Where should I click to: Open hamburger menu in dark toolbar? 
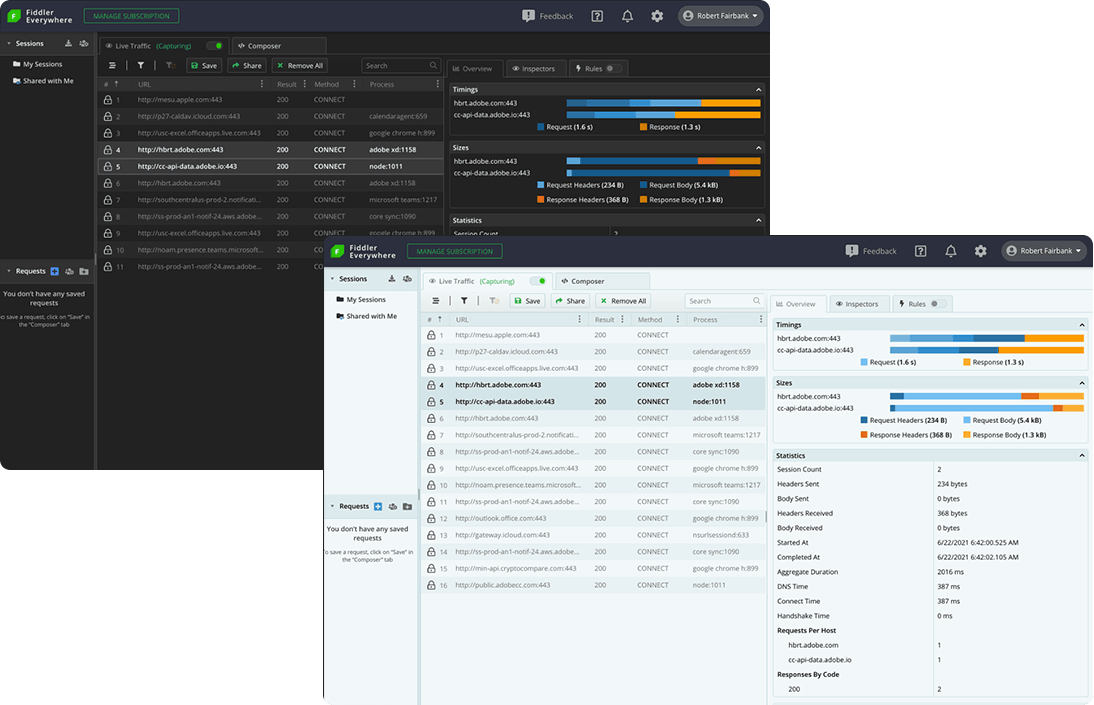click(x=112, y=66)
